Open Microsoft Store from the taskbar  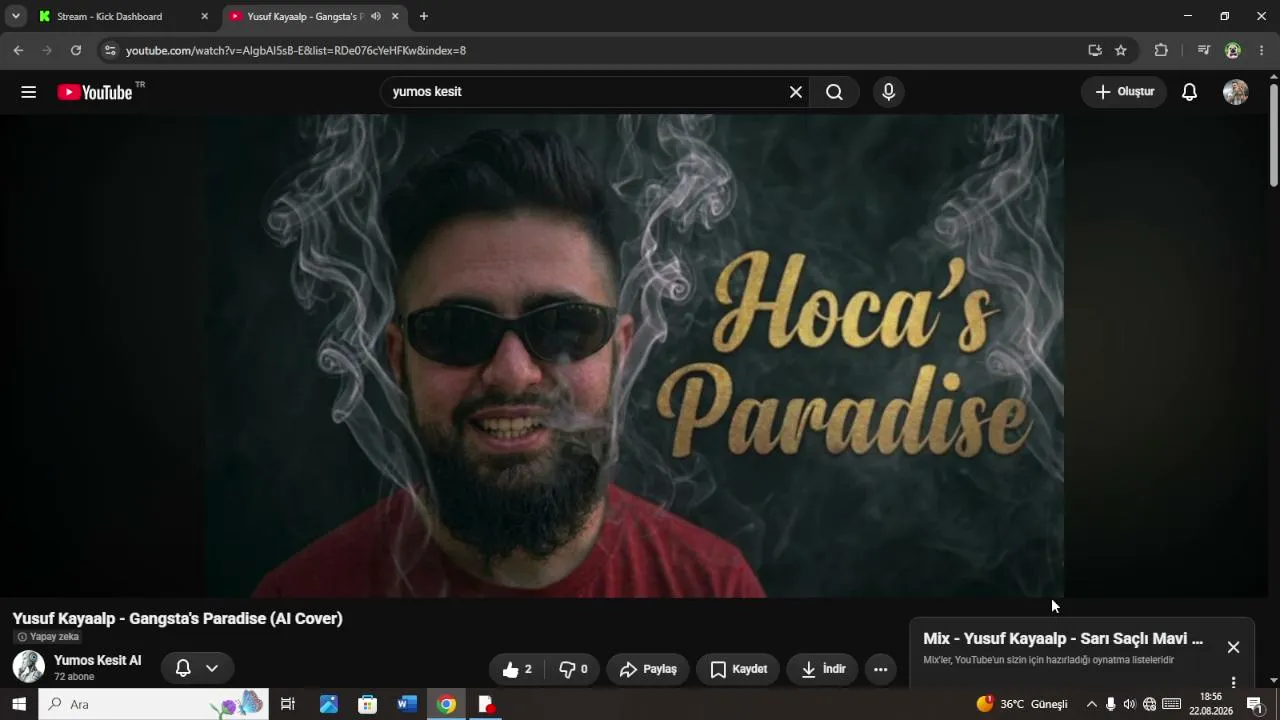pos(368,704)
